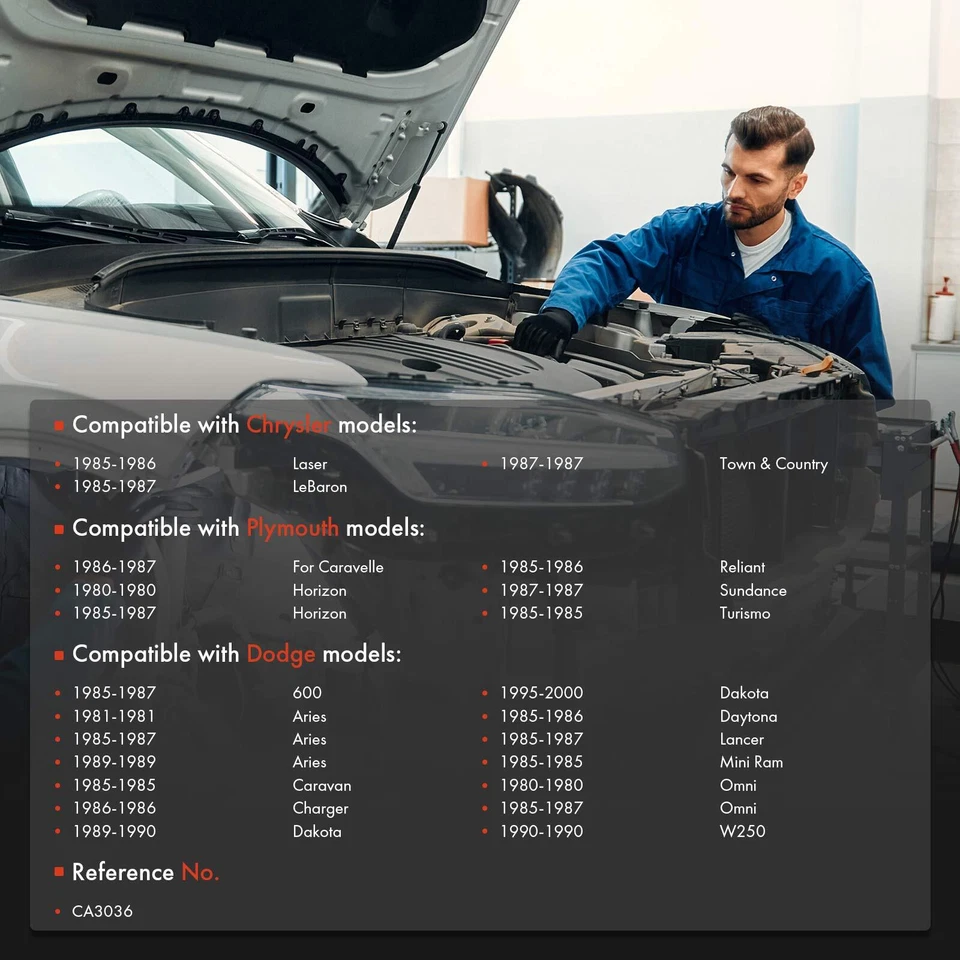Click the Dodge "600" model name
The height and width of the screenshot is (960, 960).
pos(307,692)
